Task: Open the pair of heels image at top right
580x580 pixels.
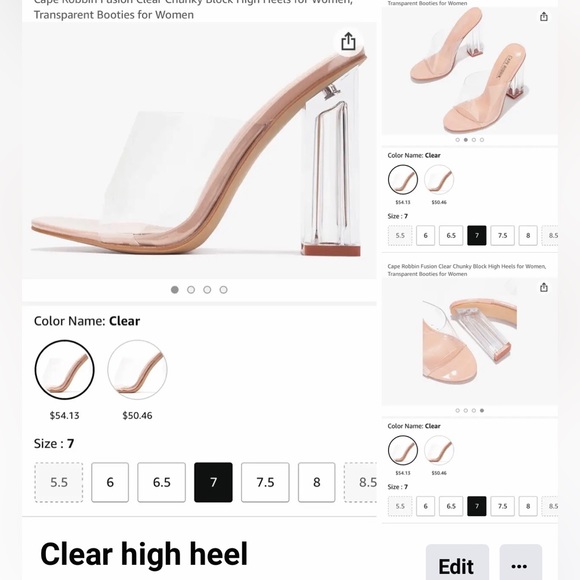Action: (x=470, y=71)
